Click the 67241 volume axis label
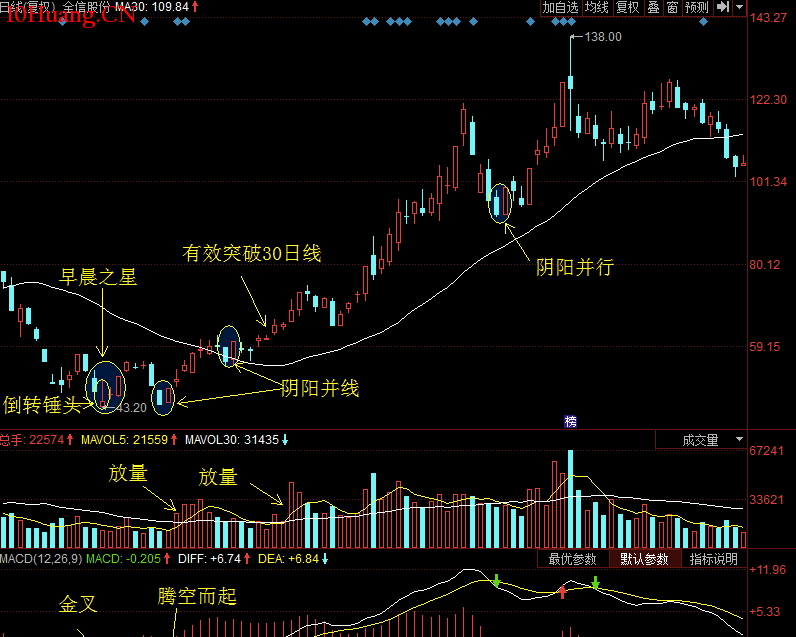The height and width of the screenshot is (637, 796). point(767,451)
